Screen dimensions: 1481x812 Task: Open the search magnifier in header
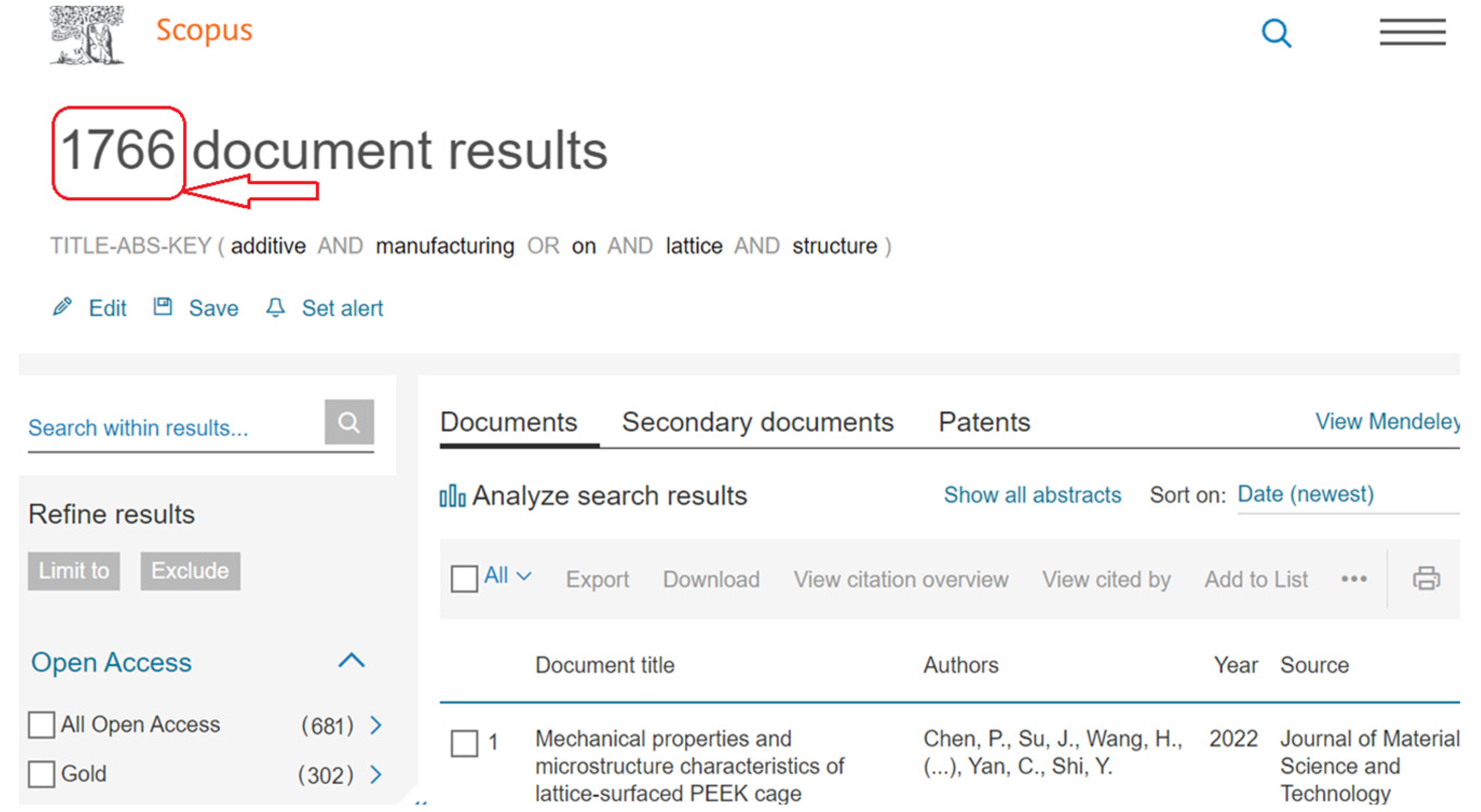(x=1276, y=33)
